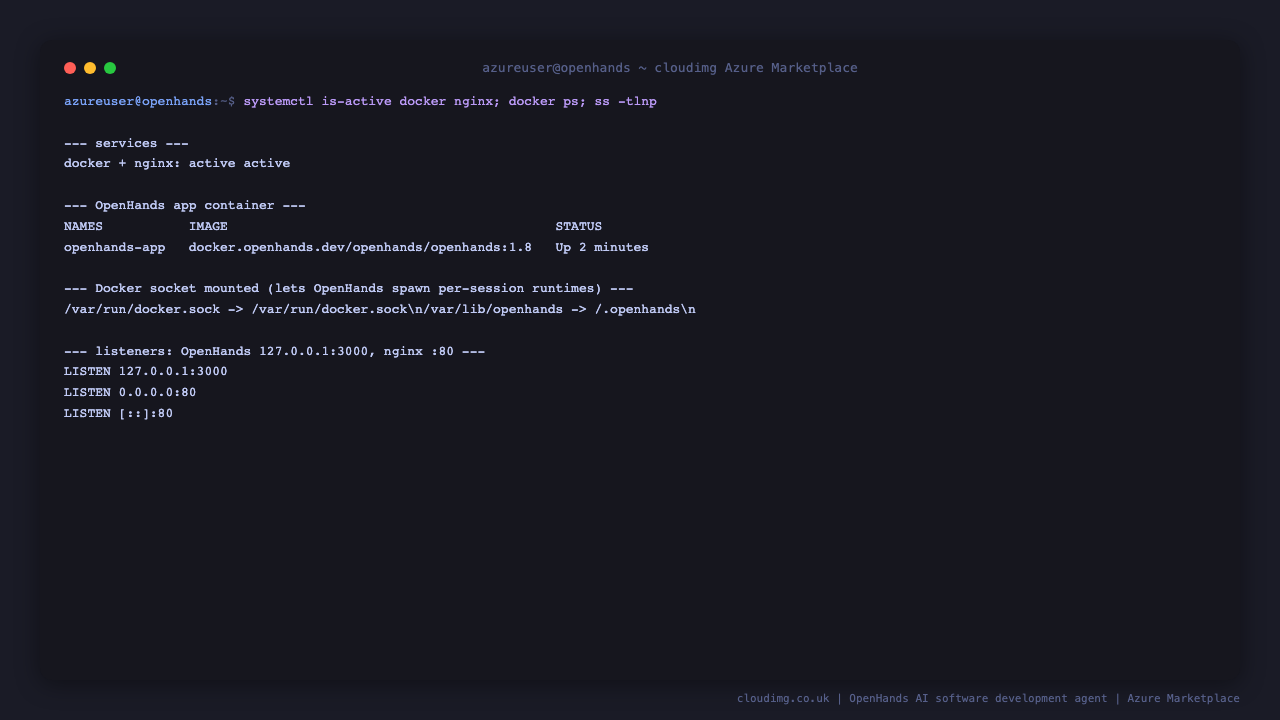Click the line 'LISTEN [::]:80'

[x=119, y=413]
